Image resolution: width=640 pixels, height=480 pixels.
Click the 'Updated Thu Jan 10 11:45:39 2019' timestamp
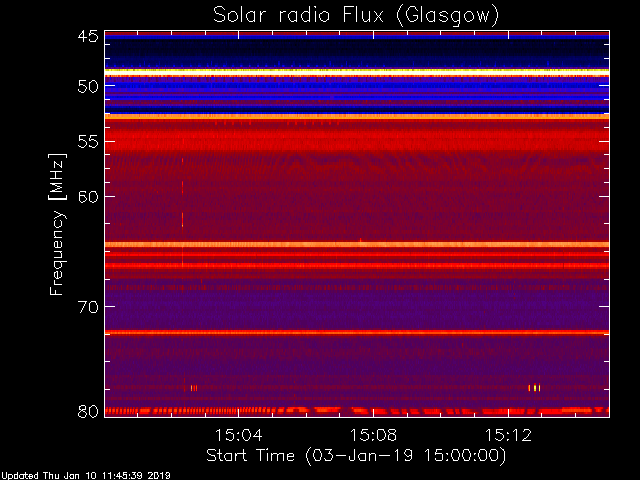(85, 476)
